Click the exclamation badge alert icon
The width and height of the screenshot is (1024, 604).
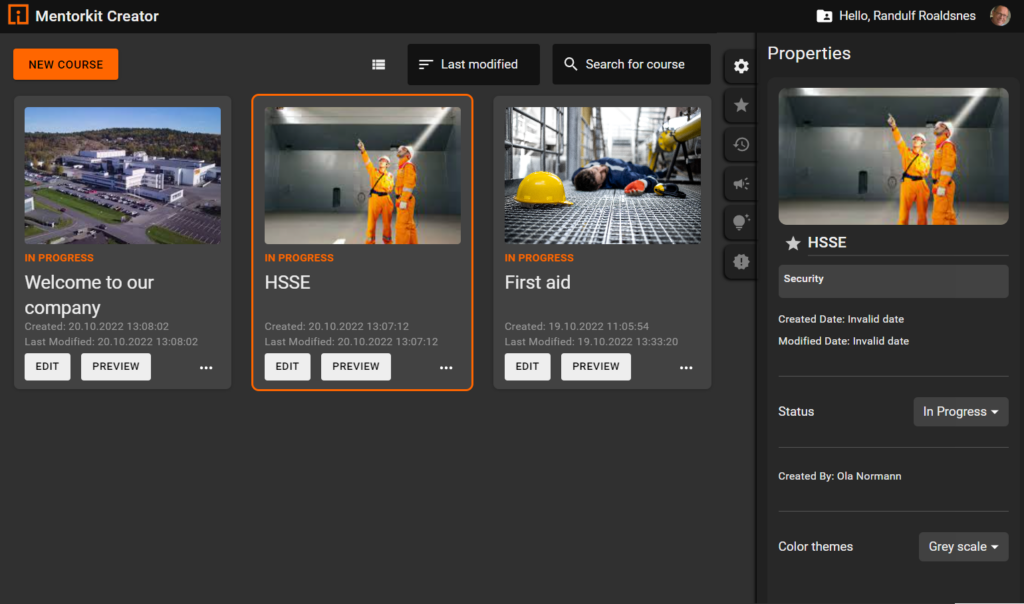[x=741, y=261]
